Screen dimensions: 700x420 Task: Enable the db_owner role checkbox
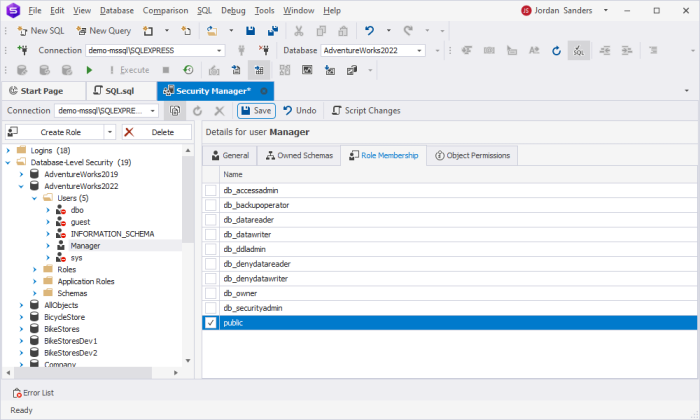pyautogui.click(x=211, y=293)
